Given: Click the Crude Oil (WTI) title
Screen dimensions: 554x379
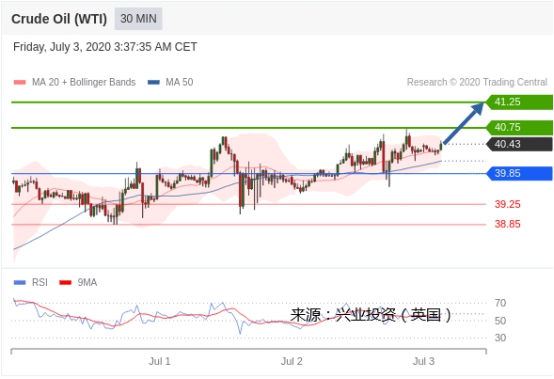Looking at the screenshot, I should pyautogui.click(x=59, y=19).
